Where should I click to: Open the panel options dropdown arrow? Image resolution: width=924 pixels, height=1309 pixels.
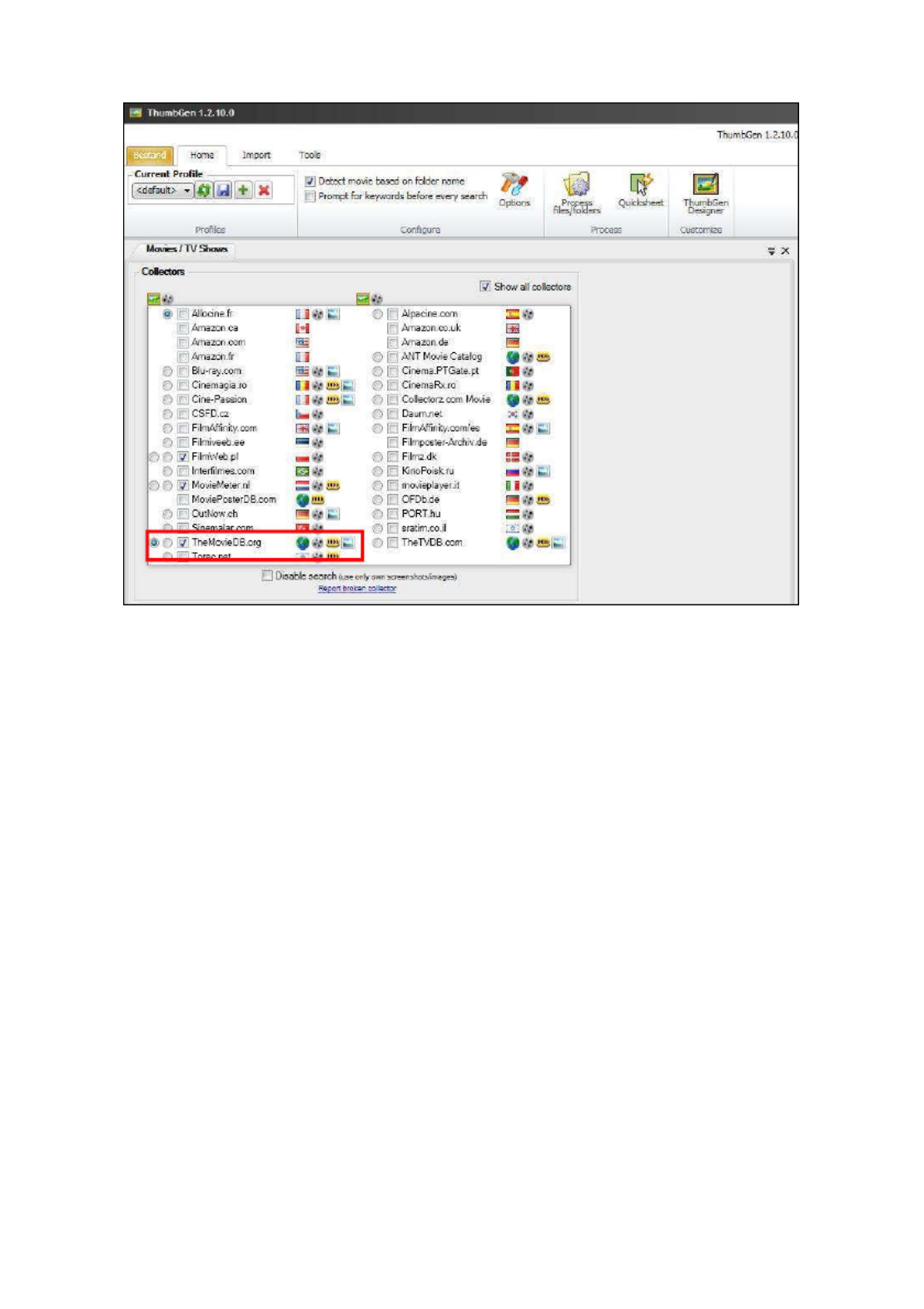point(771,251)
